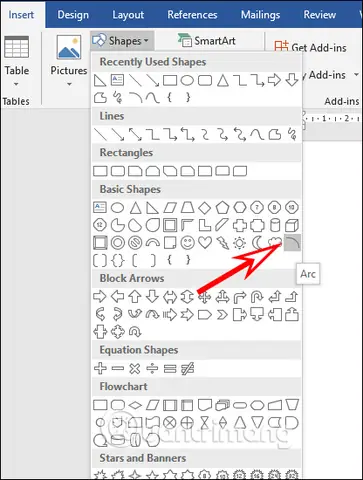Choose the Pentagon shape
This screenshot has height=480, width=363.
[x=222, y=208]
